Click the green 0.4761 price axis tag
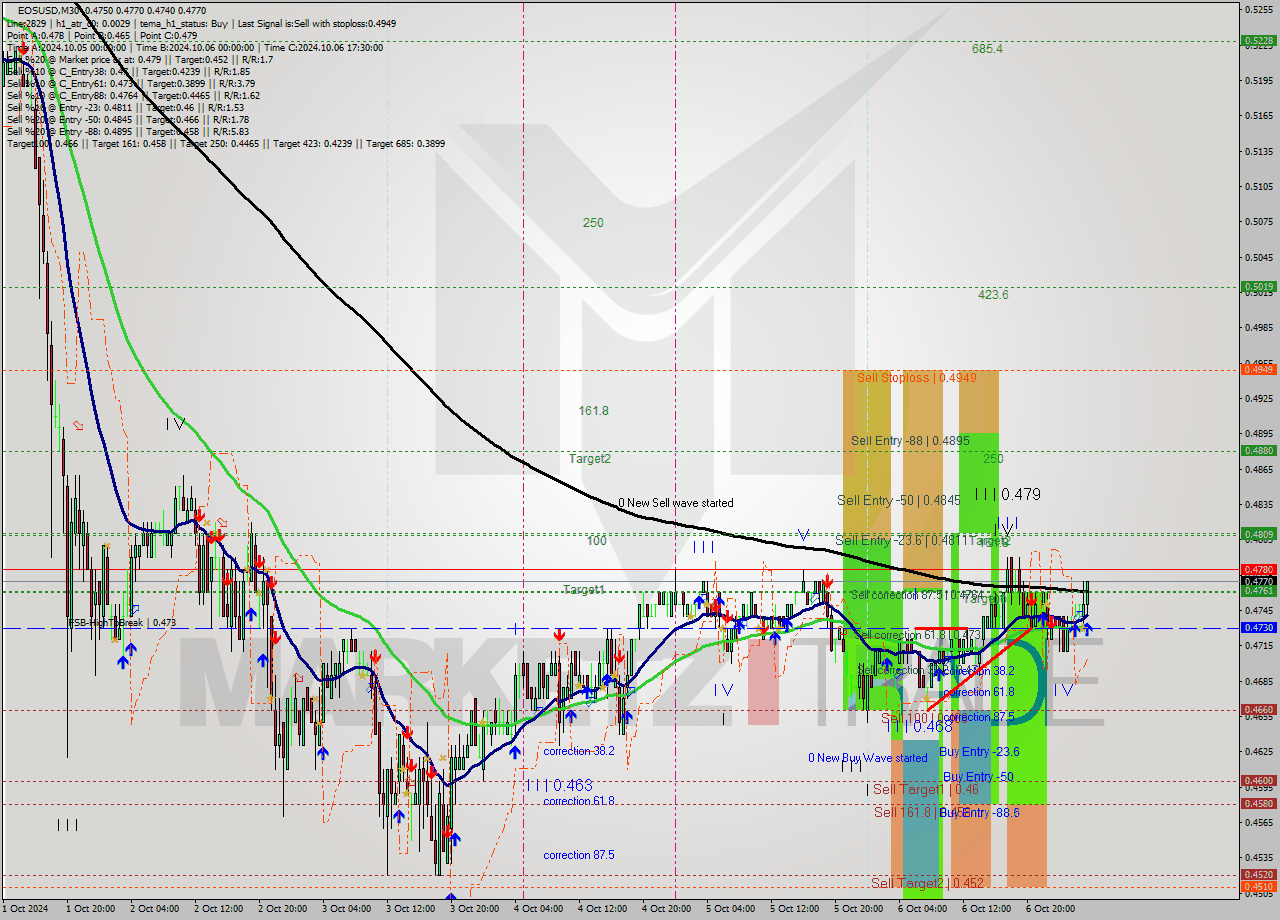This screenshot has height=920, width=1280. [x=1258, y=591]
